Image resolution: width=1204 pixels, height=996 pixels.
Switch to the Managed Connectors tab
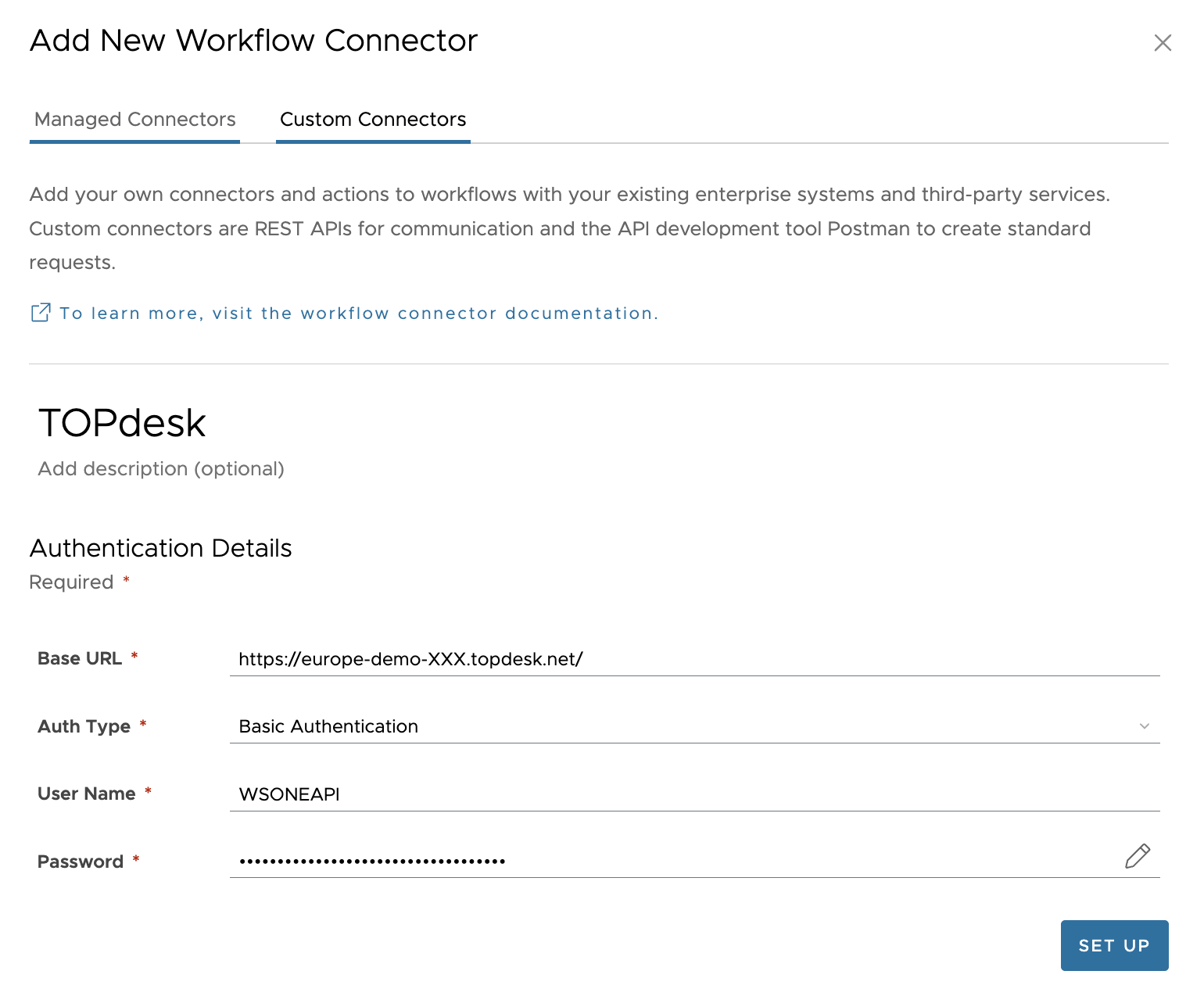[x=134, y=119]
